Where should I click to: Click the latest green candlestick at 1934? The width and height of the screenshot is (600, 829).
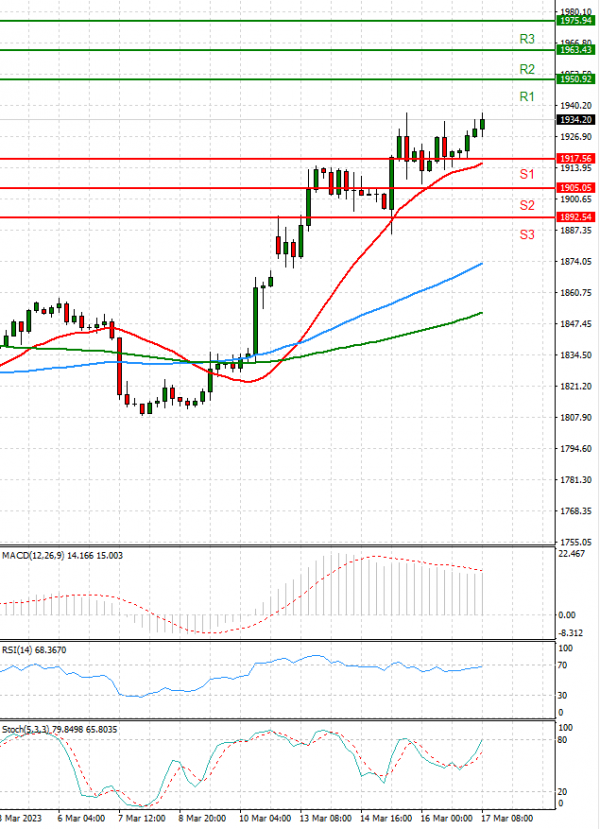point(482,124)
